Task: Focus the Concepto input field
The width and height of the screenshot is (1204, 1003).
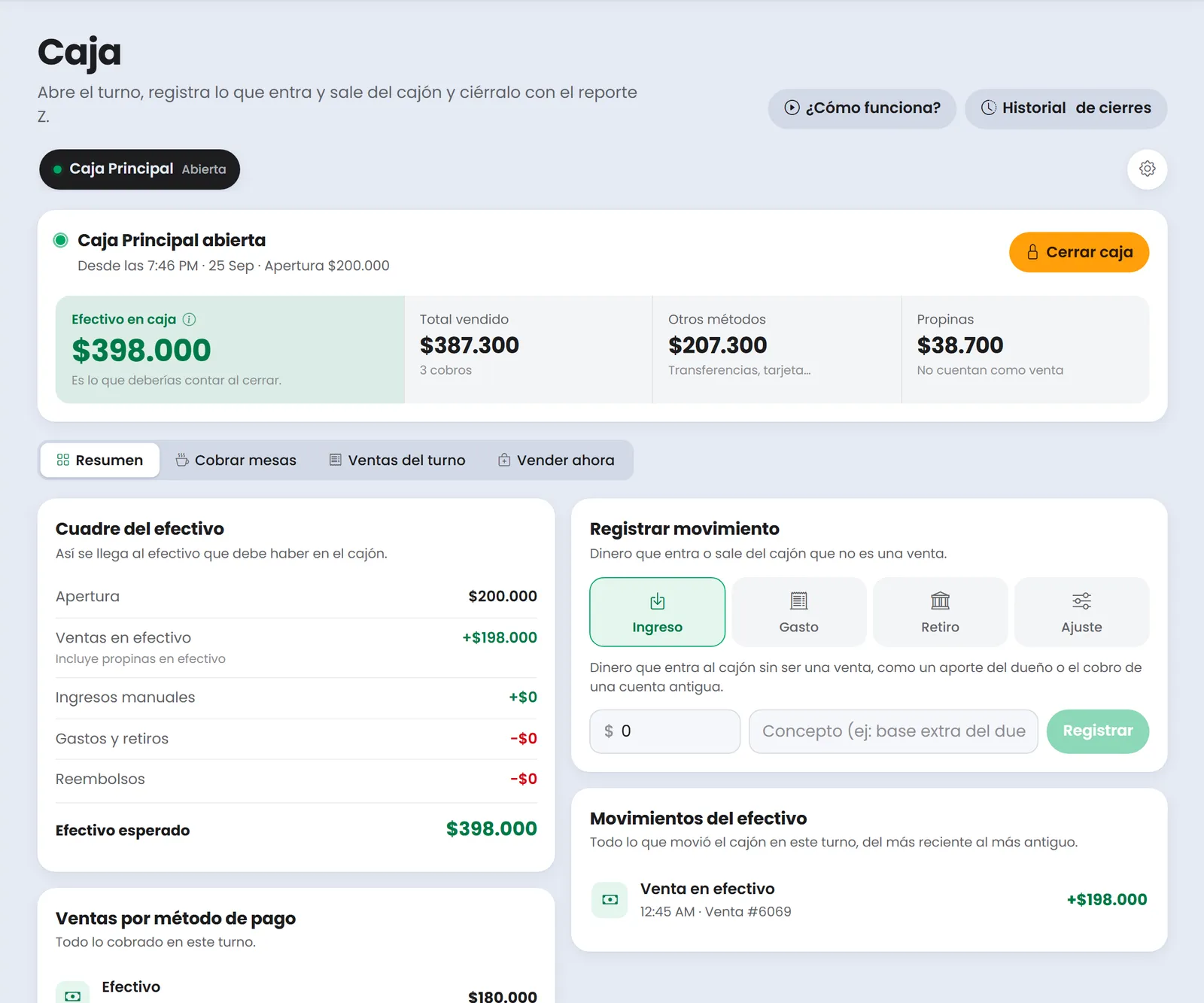Action: coord(893,731)
